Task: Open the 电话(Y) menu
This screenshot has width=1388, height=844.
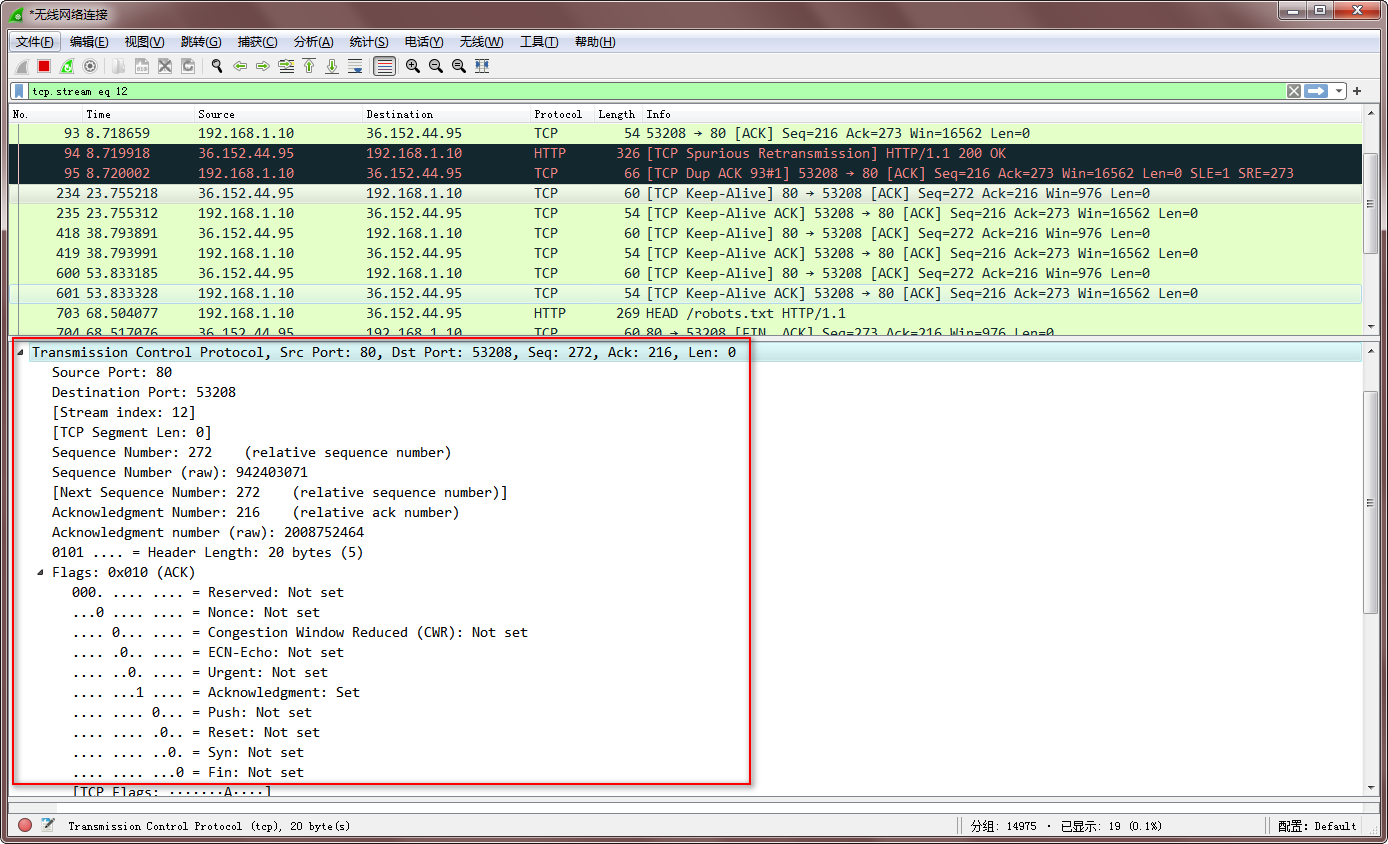Action: pos(424,42)
